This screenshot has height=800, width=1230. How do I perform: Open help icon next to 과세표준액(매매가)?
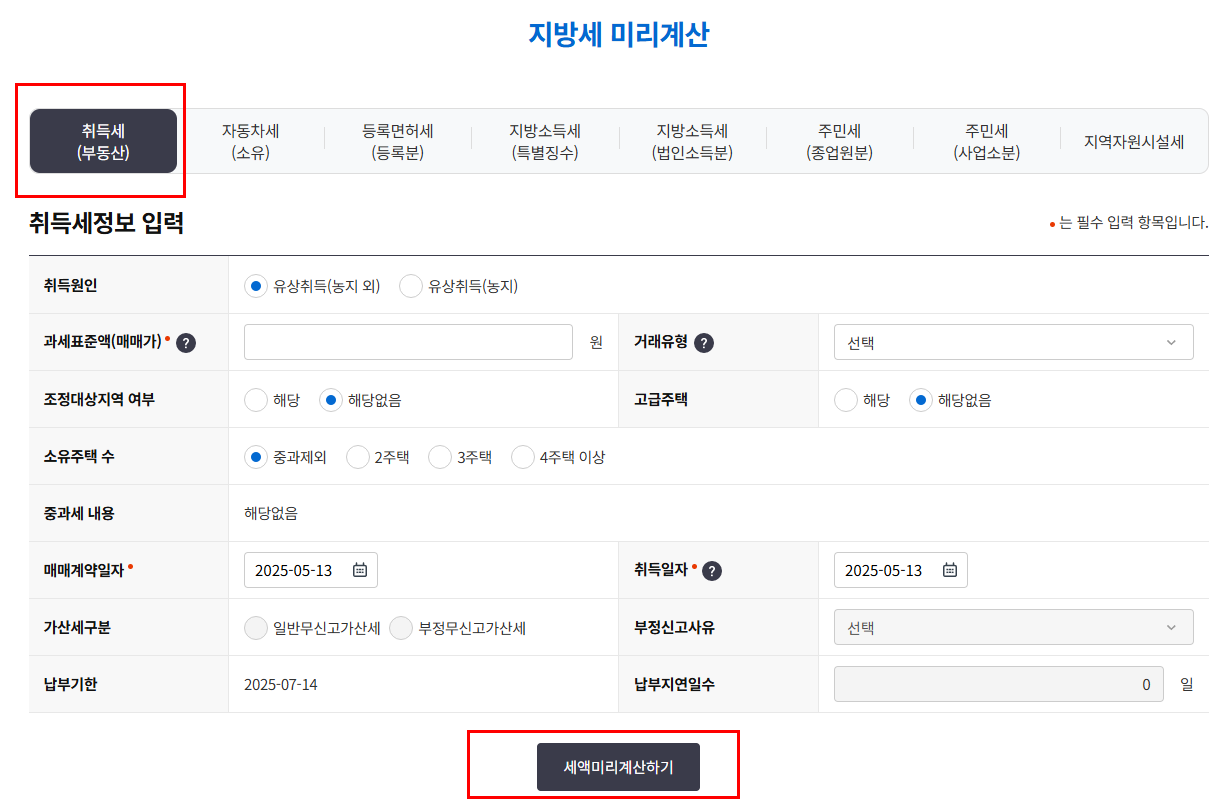186,343
